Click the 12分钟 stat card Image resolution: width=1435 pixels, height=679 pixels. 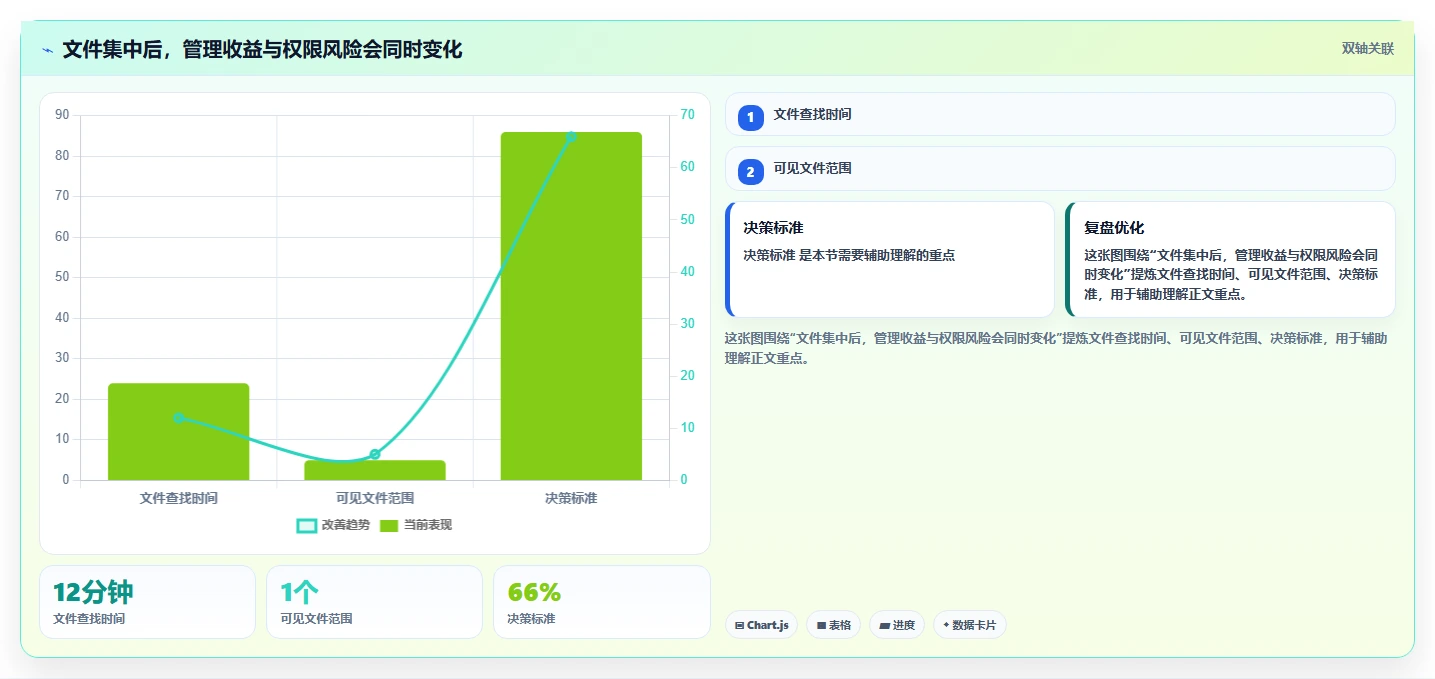(x=148, y=602)
